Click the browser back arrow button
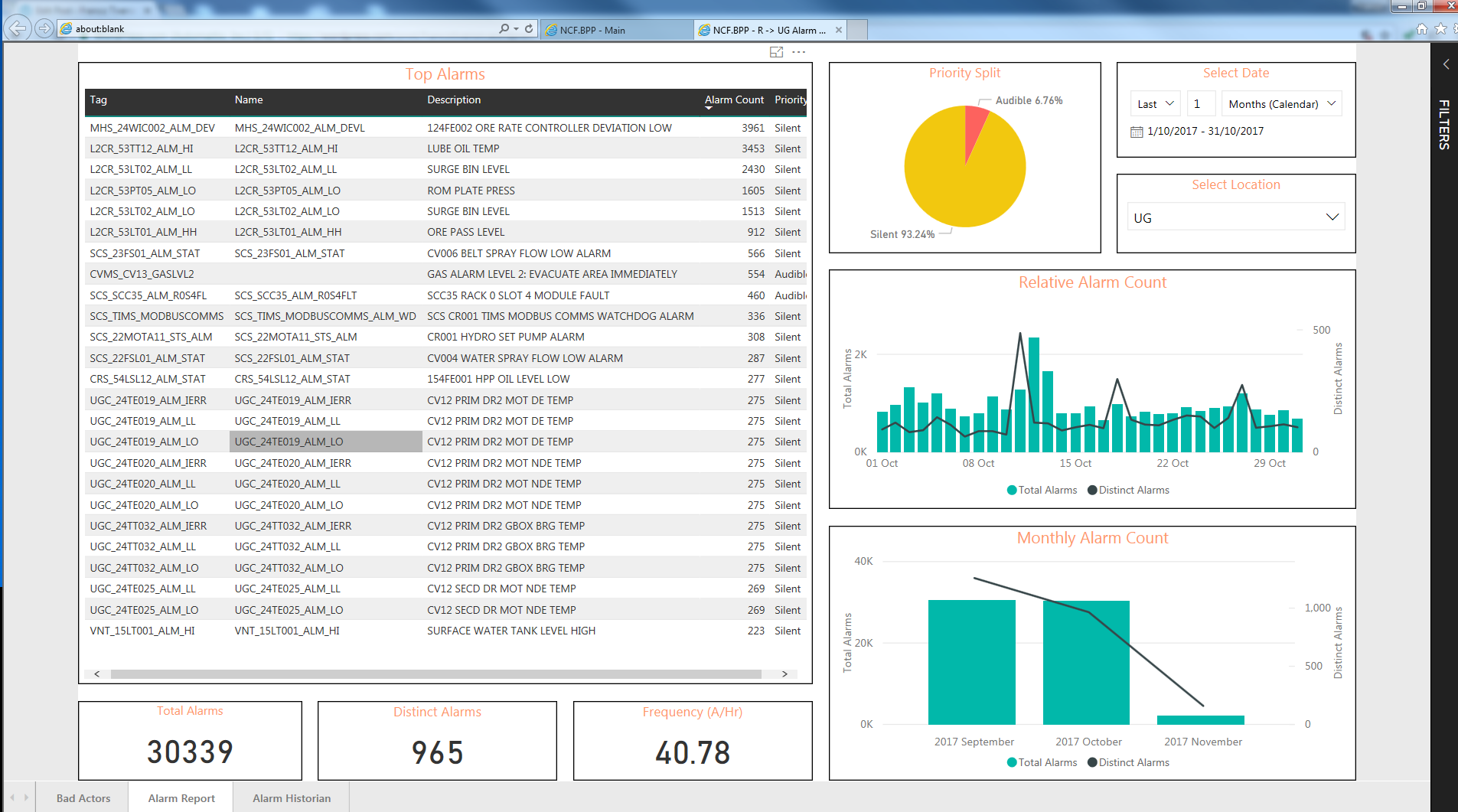 tap(17, 28)
